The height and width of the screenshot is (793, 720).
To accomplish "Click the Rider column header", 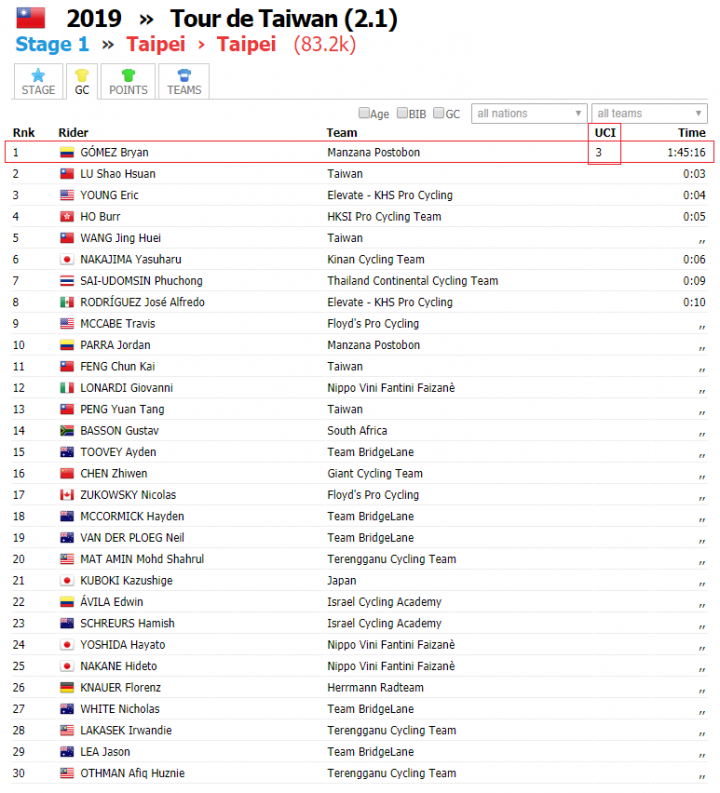I will [73, 133].
